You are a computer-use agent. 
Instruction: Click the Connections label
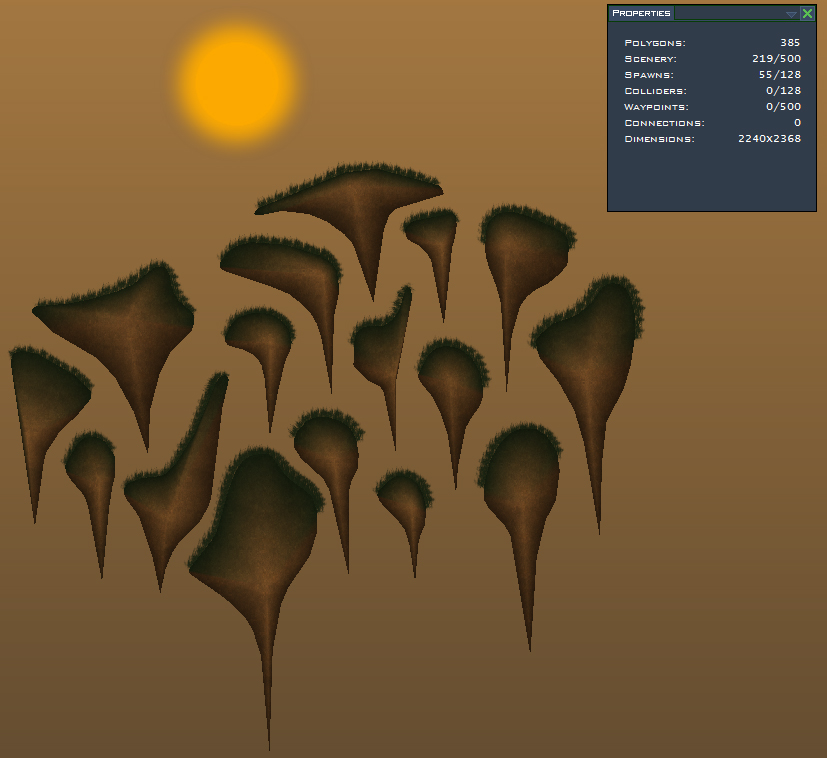click(664, 123)
